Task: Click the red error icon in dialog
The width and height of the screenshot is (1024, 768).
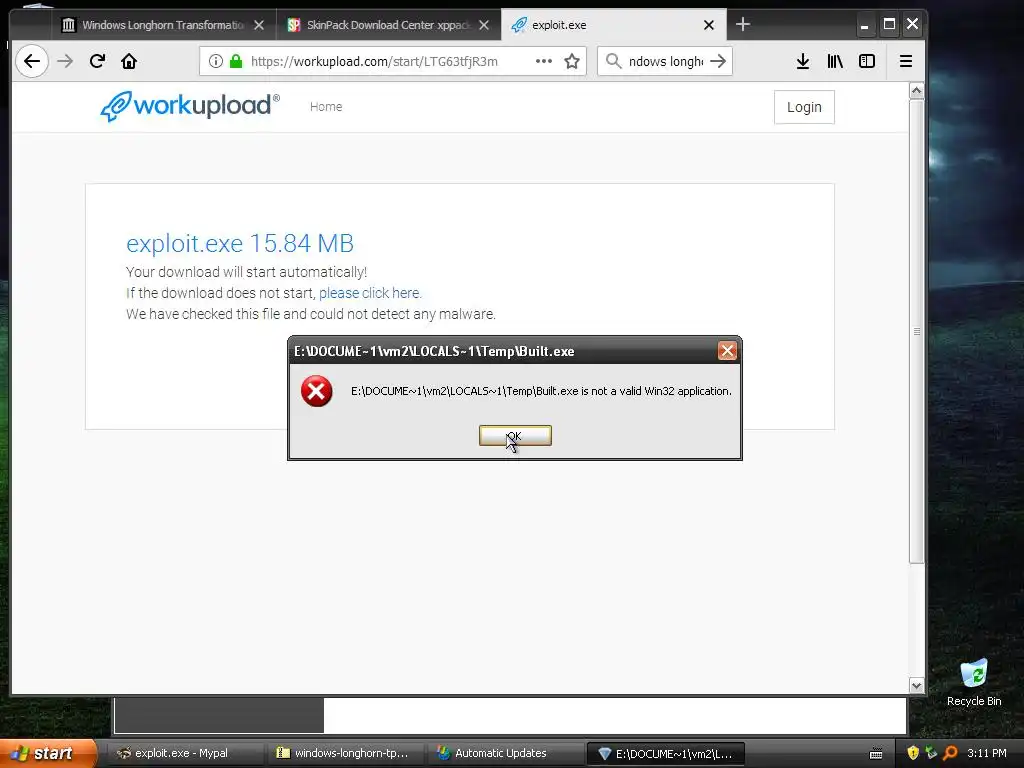Action: (317, 391)
